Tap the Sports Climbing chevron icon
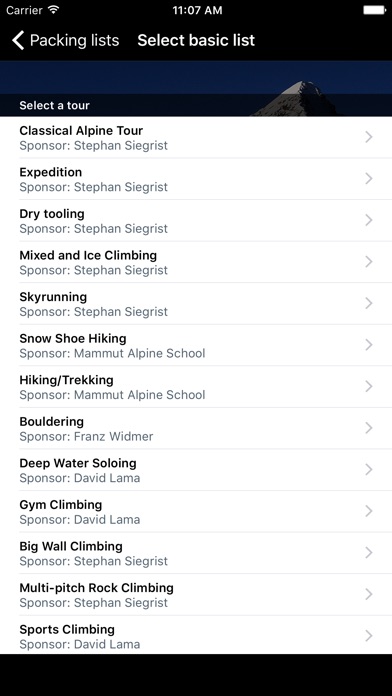Viewport: 392px width, 696px height. pos(368,636)
